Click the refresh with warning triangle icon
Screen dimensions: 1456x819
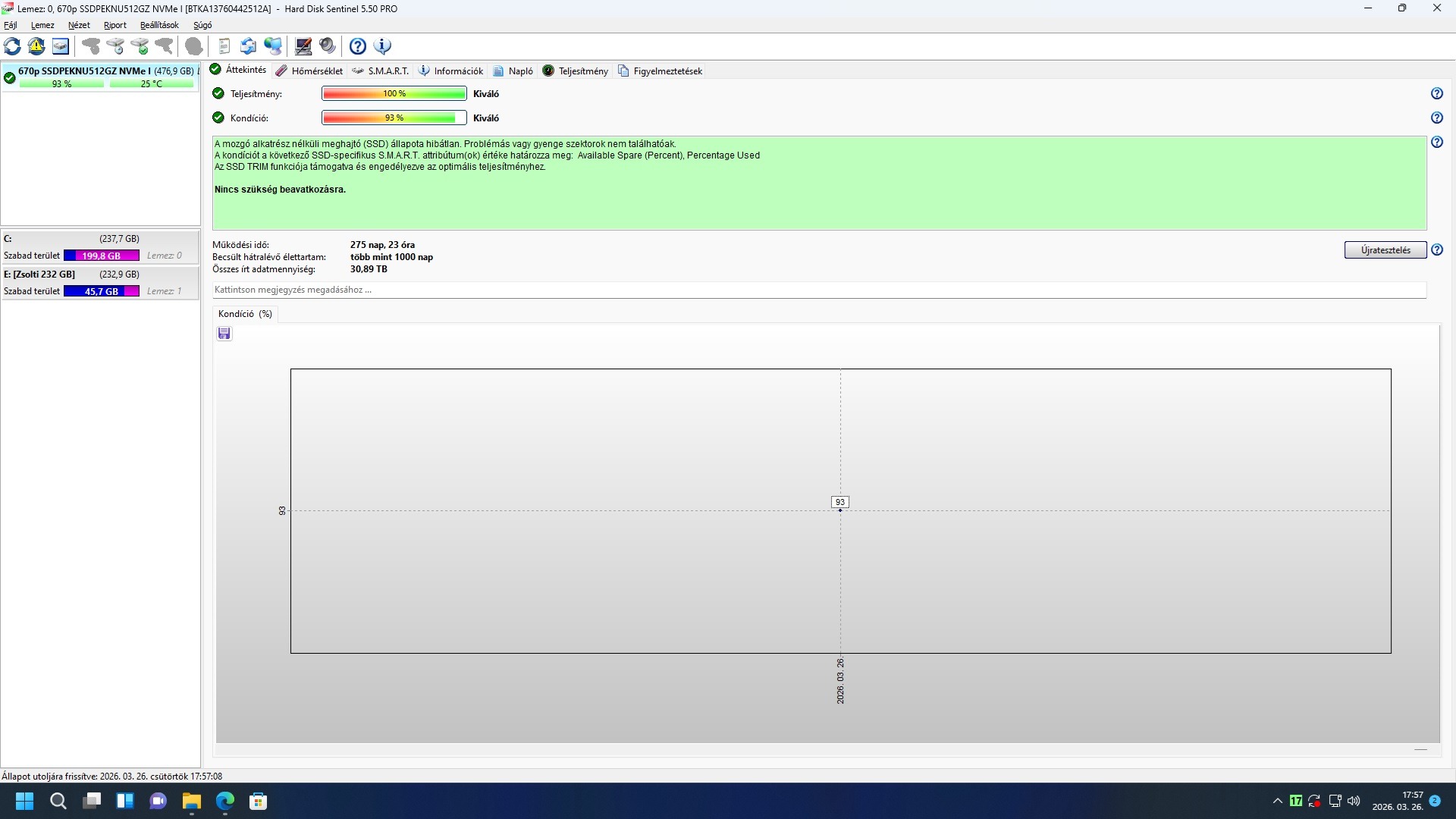(x=36, y=46)
